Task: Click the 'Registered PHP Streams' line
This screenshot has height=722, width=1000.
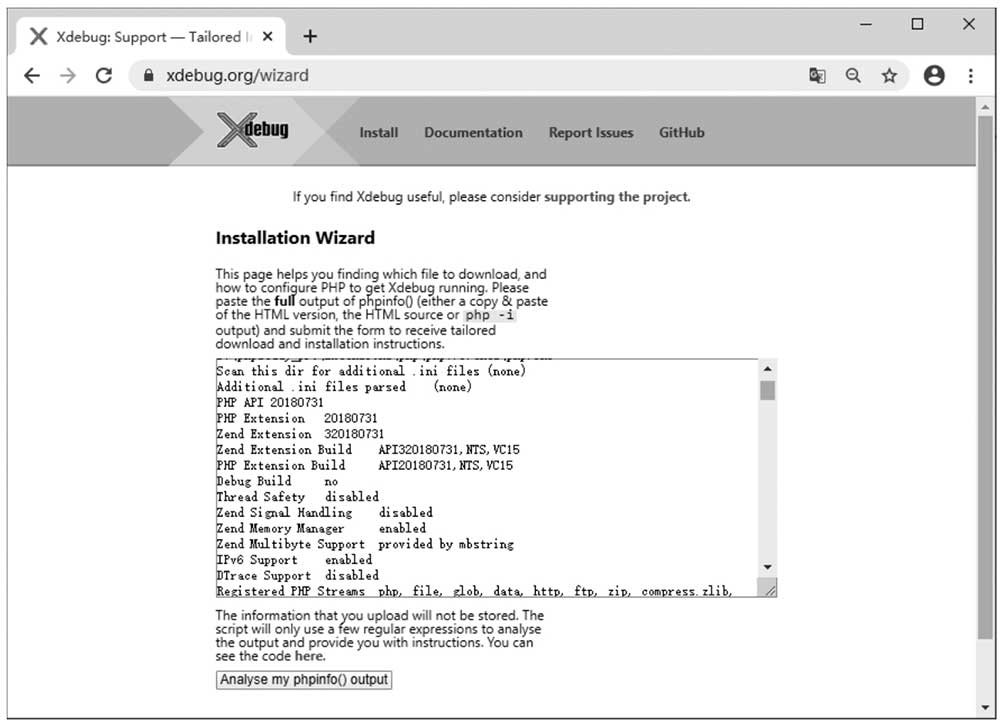Action: 474,591
